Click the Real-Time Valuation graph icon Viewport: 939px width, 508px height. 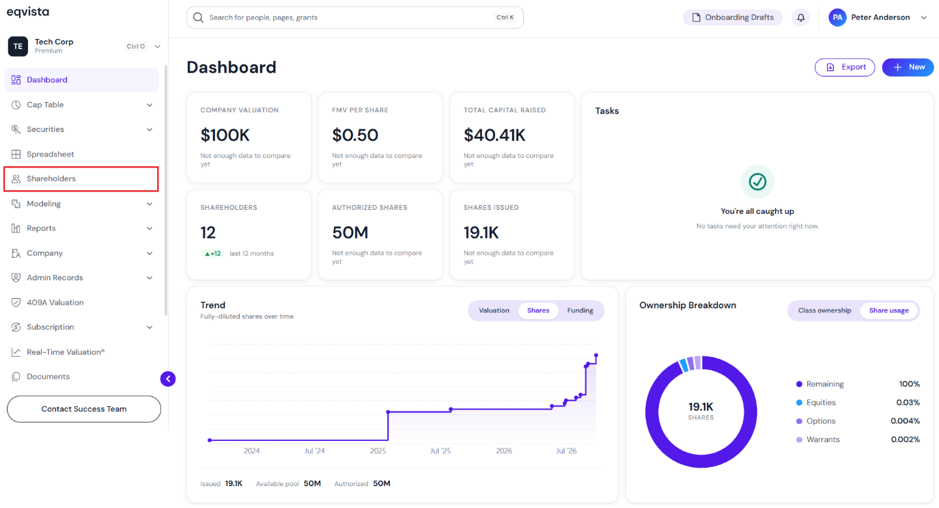(16, 352)
